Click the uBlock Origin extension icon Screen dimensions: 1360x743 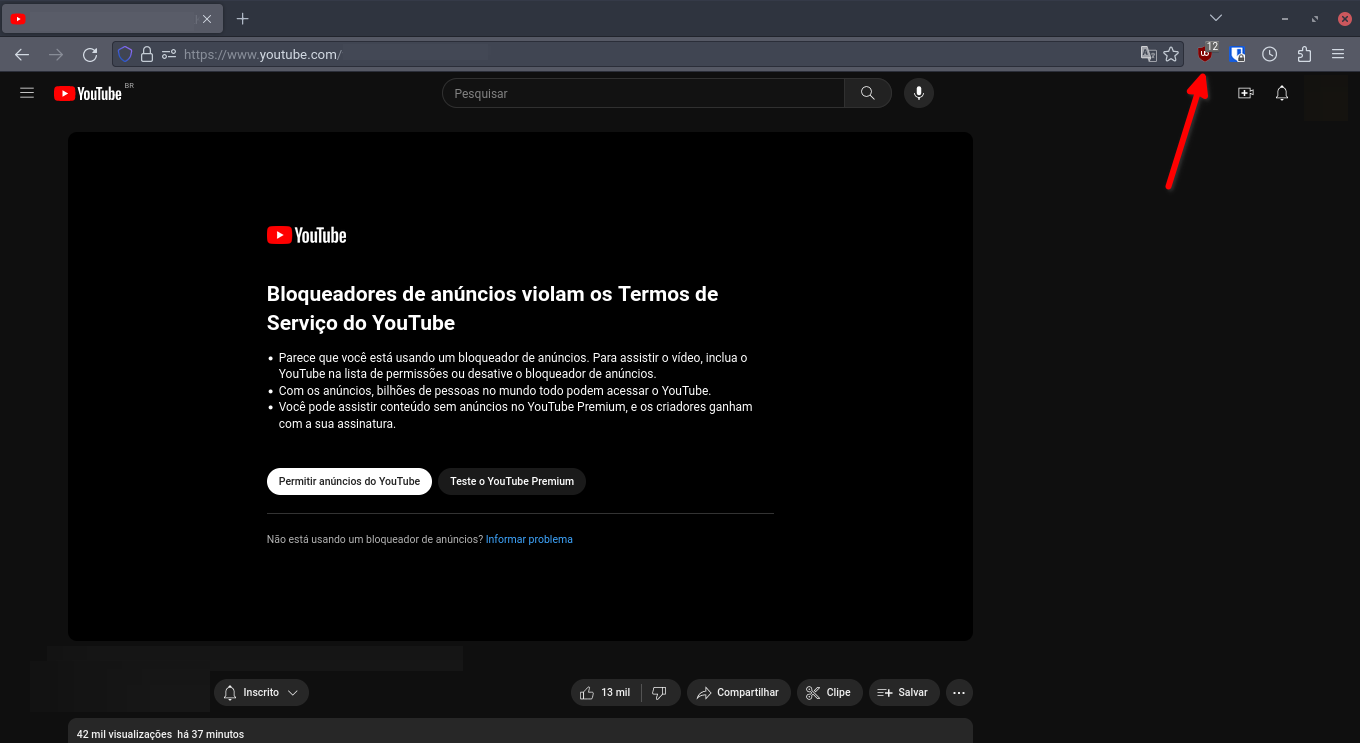coord(1205,54)
